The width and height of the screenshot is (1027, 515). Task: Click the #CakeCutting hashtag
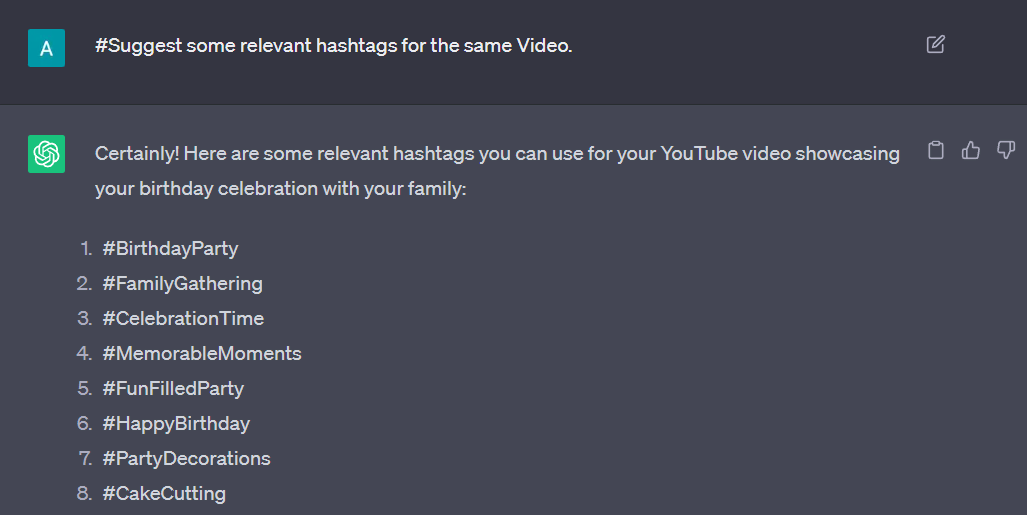[164, 493]
